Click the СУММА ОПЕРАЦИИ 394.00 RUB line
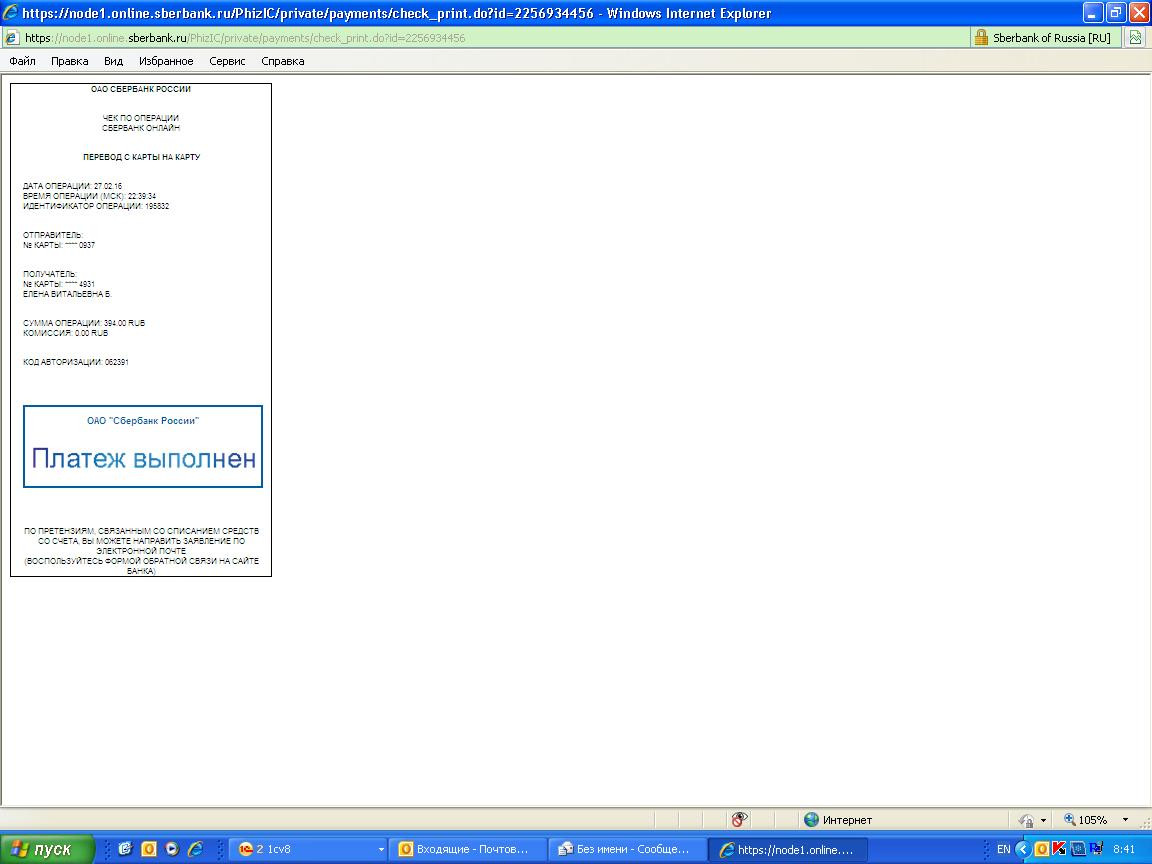Viewport: 1152px width, 864px height. tap(84, 323)
